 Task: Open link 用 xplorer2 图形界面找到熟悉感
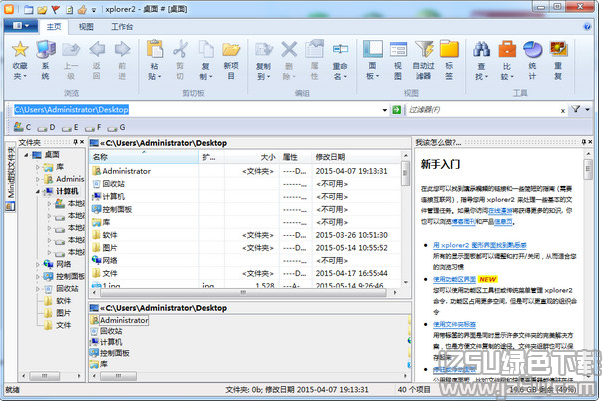pyautogui.click(x=479, y=245)
